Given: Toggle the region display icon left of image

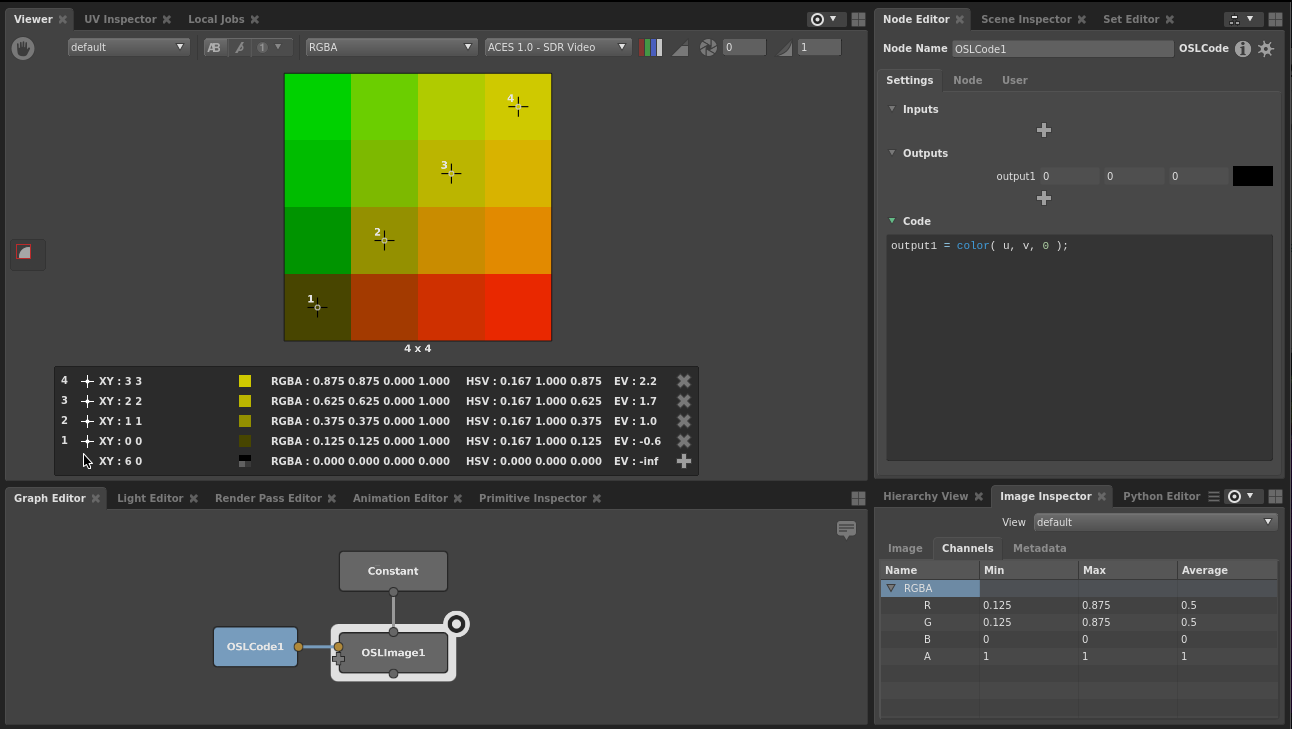Looking at the screenshot, I should 25,253.
